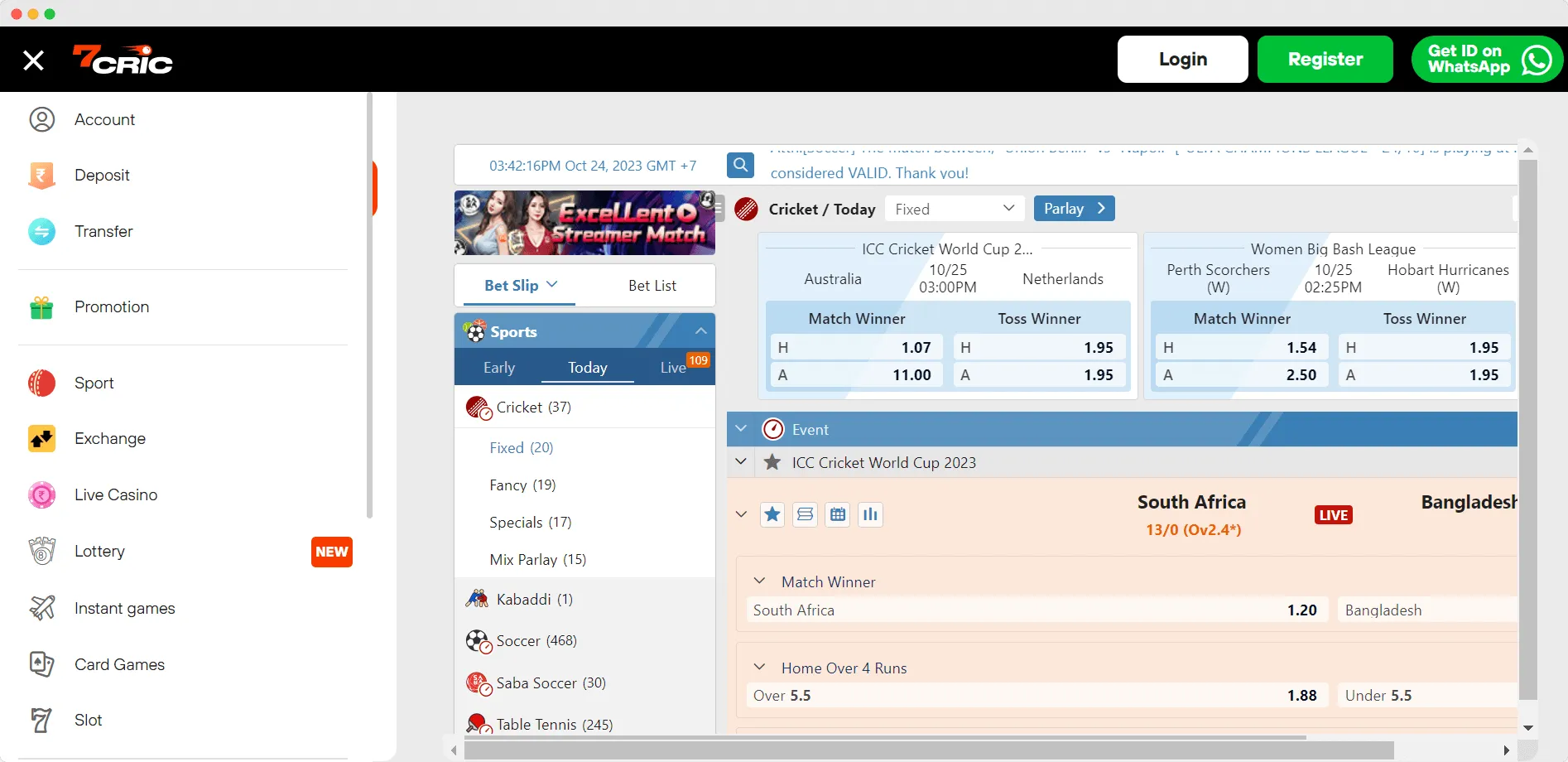The width and height of the screenshot is (1568, 762).
Task: Bet on South Africa at 1.20
Action: pos(1037,610)
